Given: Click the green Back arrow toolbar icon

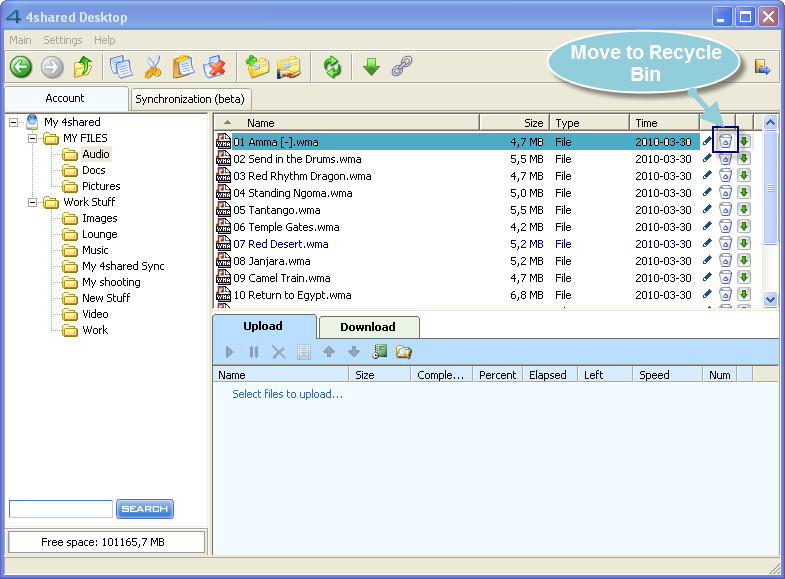Looking at the screenshot, I should 21,67.
